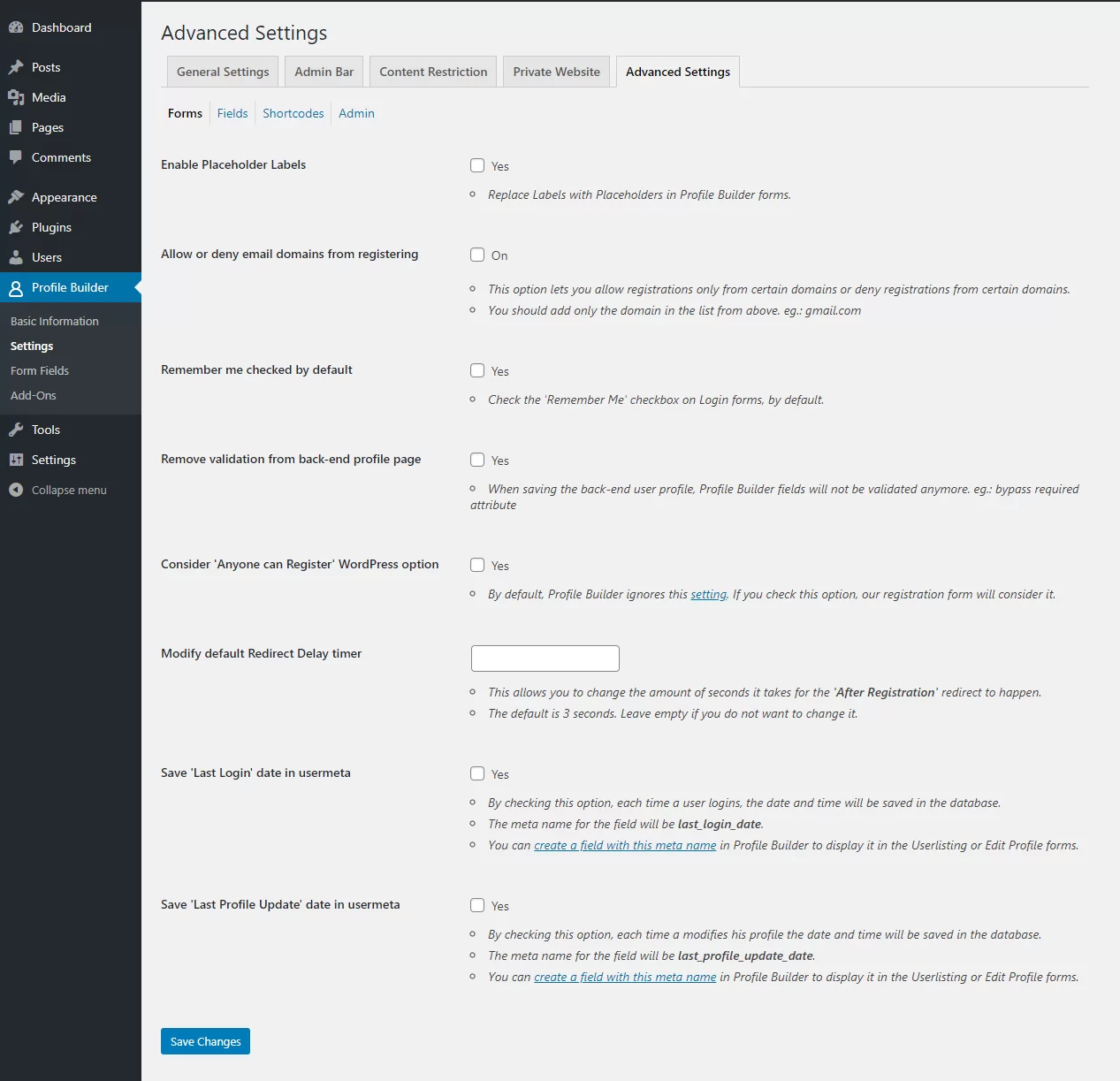Viewport: 1120px width, 1081px height.
Task: Follow 'create a field' link under Last Login
Action: (x=625, y=845)
